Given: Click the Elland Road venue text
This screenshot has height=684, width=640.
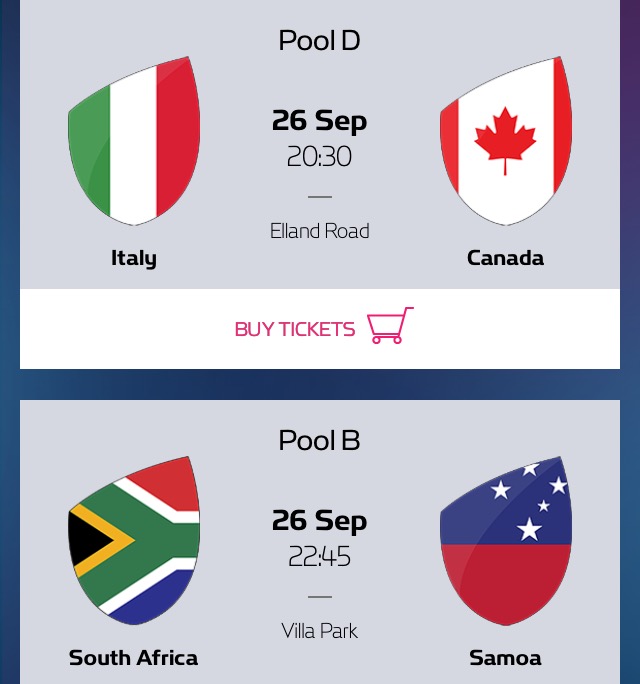Looking at the screenshot, I should pos(320,231).
